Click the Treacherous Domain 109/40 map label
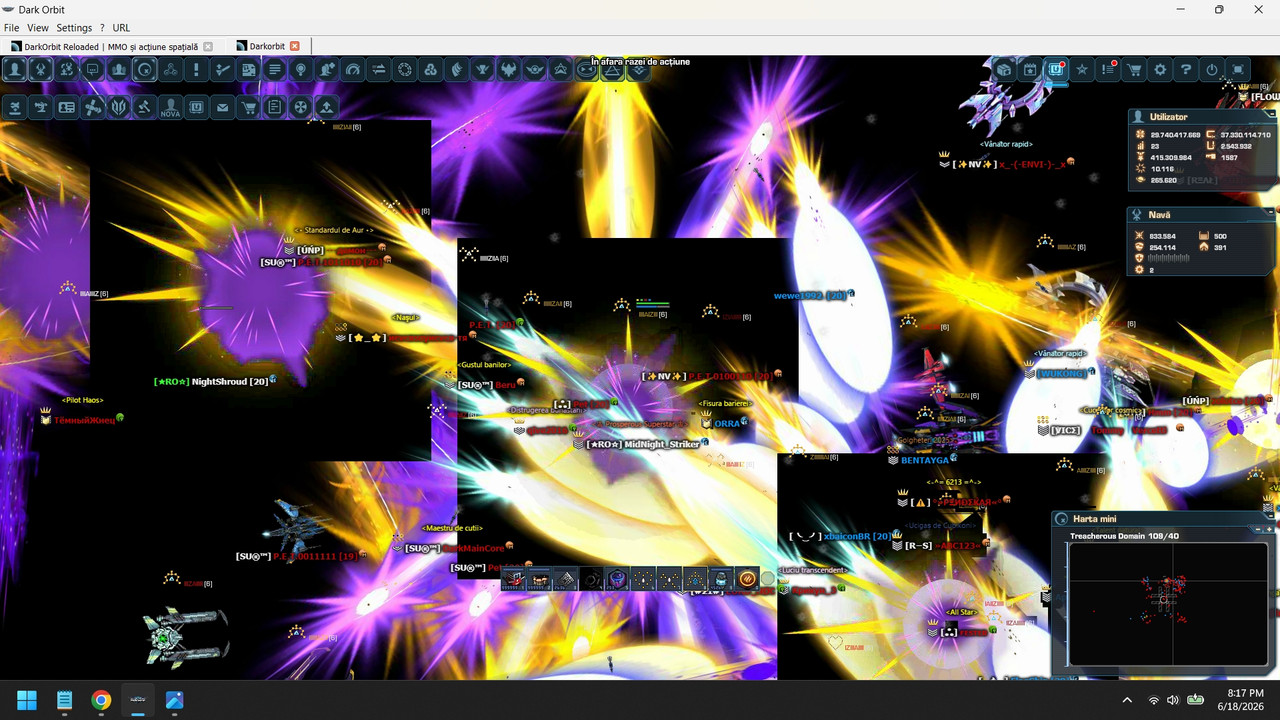Viewport: 1280px width, 720px height. pyautogui.click(x=1124, y=536)
